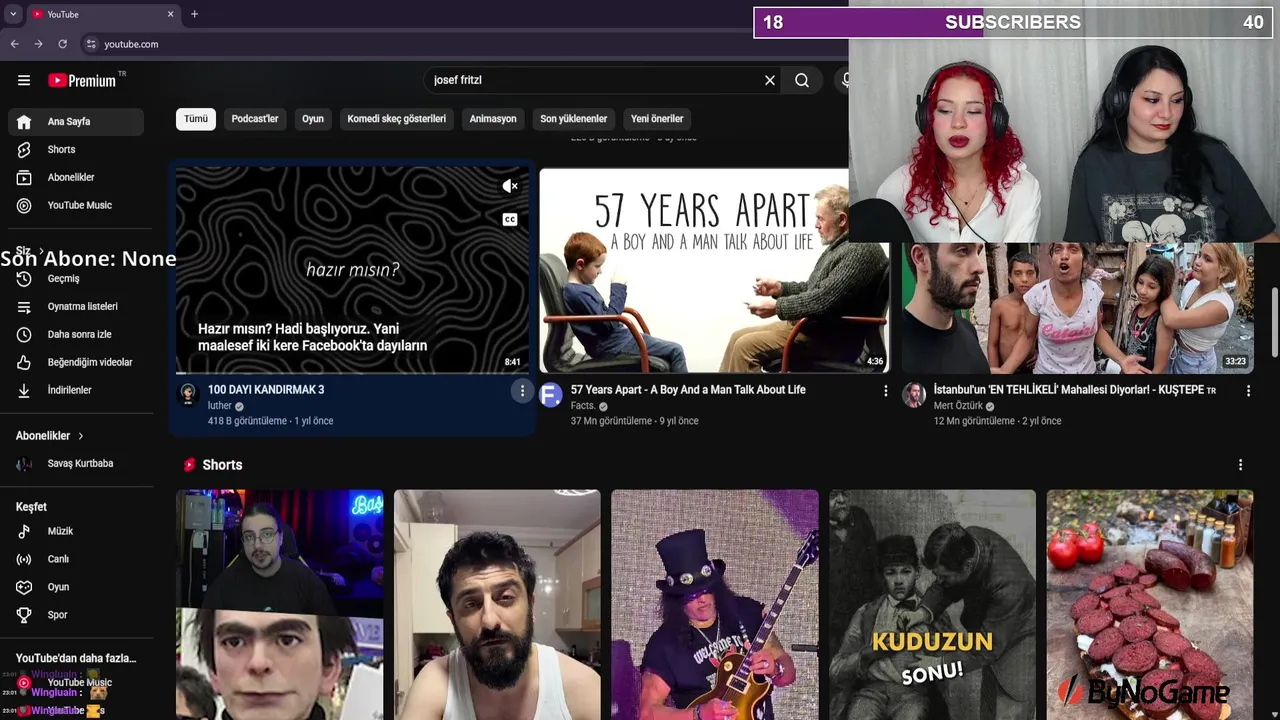Image resolution: width=1280 pixels, height=720 pixels.
Task: View site information icon in address bar
Action: point(91,44)
